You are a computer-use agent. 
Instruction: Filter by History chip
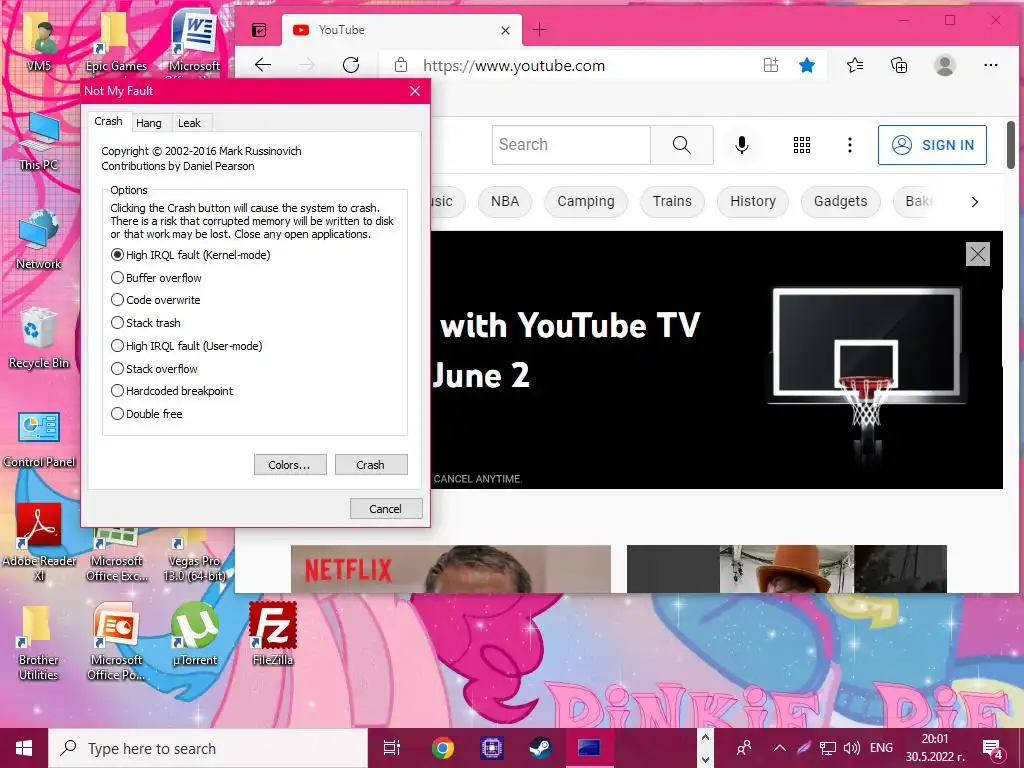click(753, 201)
